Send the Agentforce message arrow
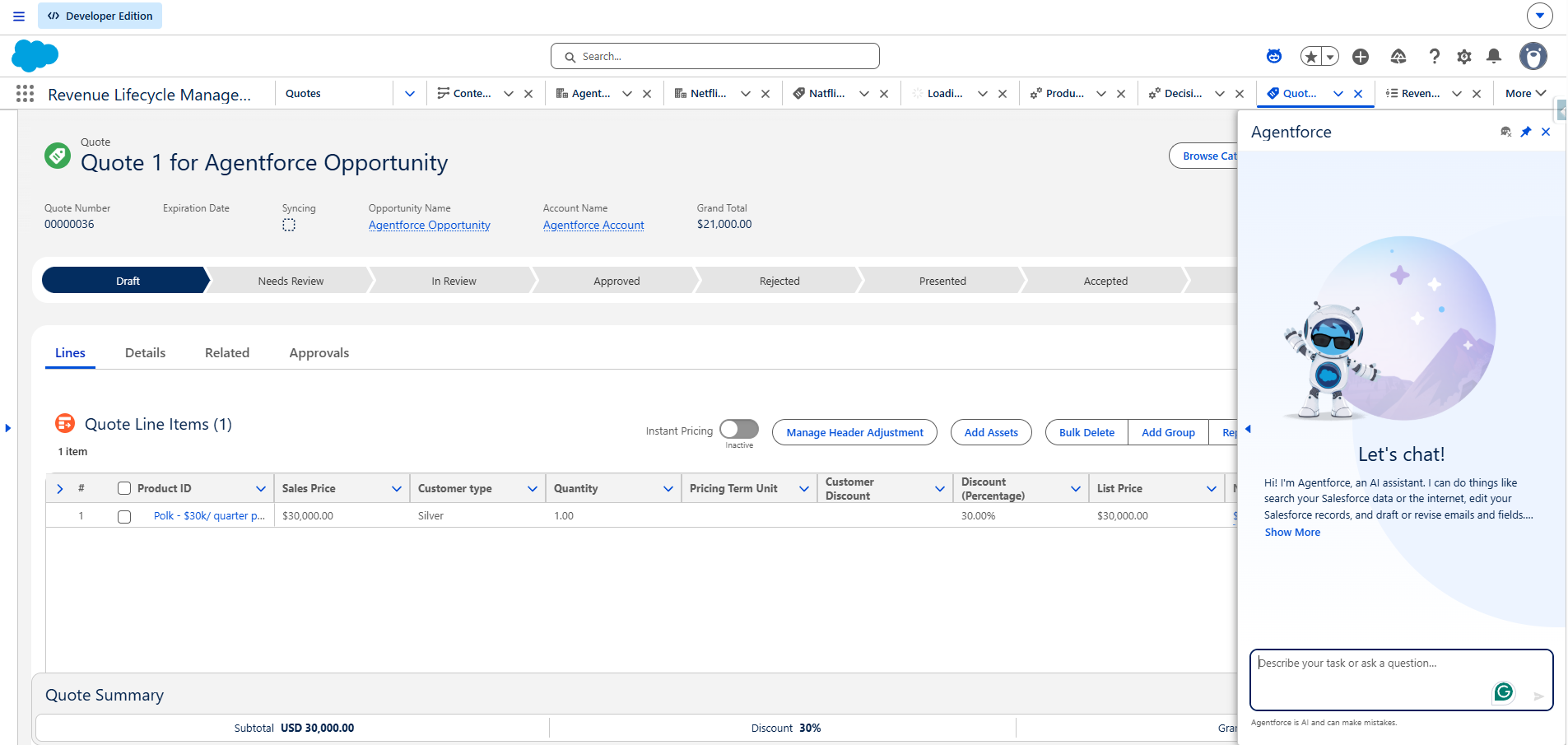Viewport: 1568px width, 745px height. pos(1538,696)
